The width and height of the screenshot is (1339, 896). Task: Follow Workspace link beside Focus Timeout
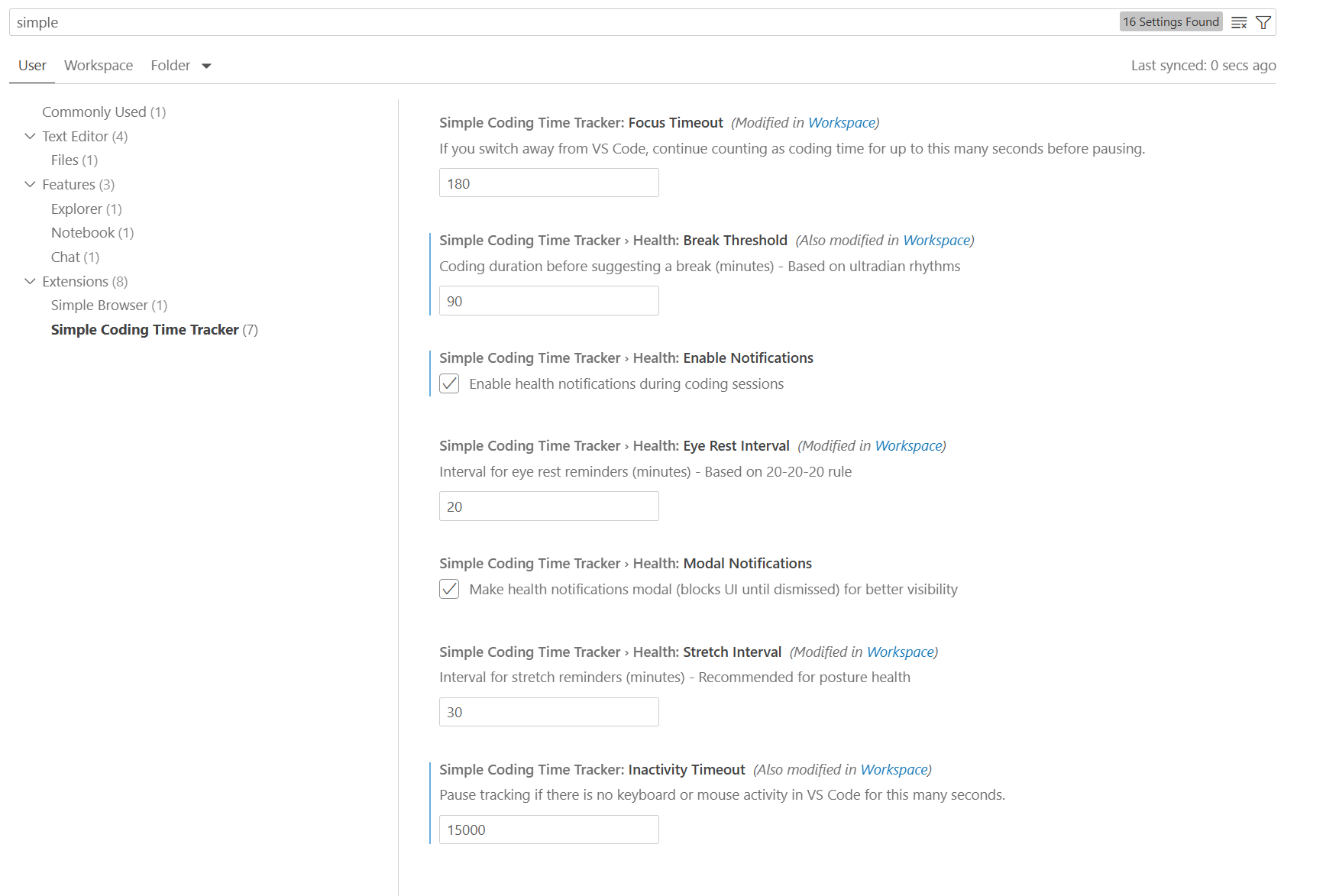pyautogui.click(x=842, y=123)
